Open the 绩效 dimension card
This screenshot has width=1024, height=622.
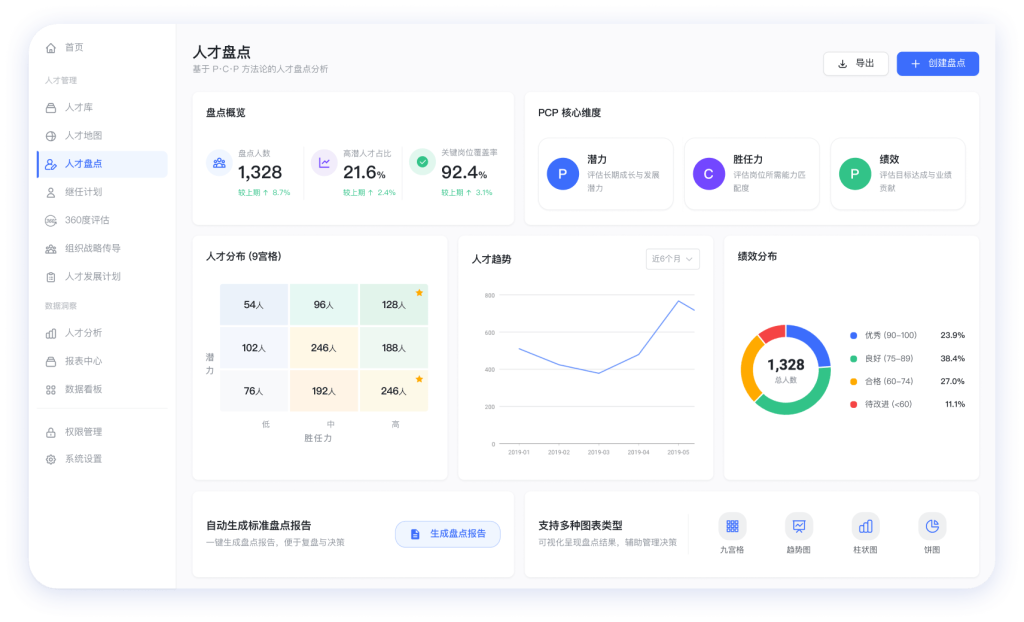tap(898, 174)
